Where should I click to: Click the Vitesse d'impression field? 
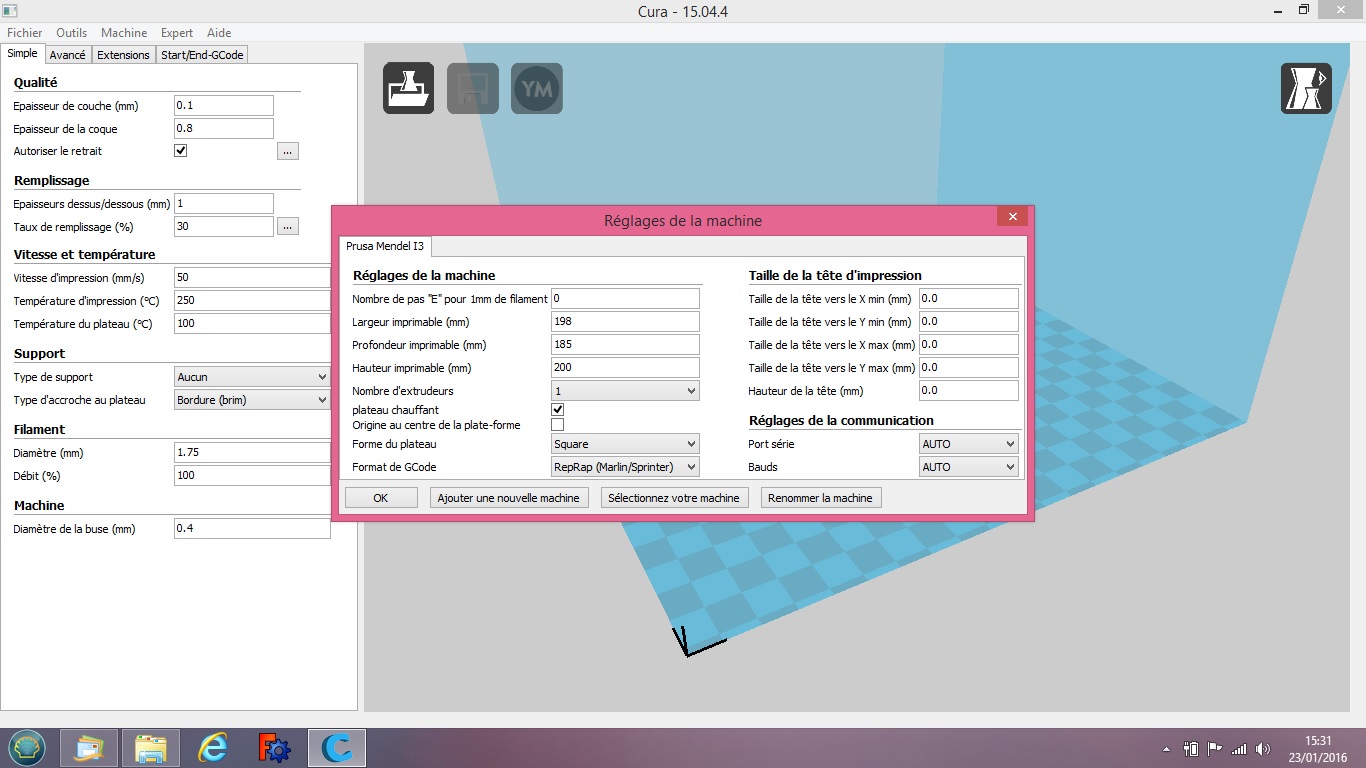252,277
